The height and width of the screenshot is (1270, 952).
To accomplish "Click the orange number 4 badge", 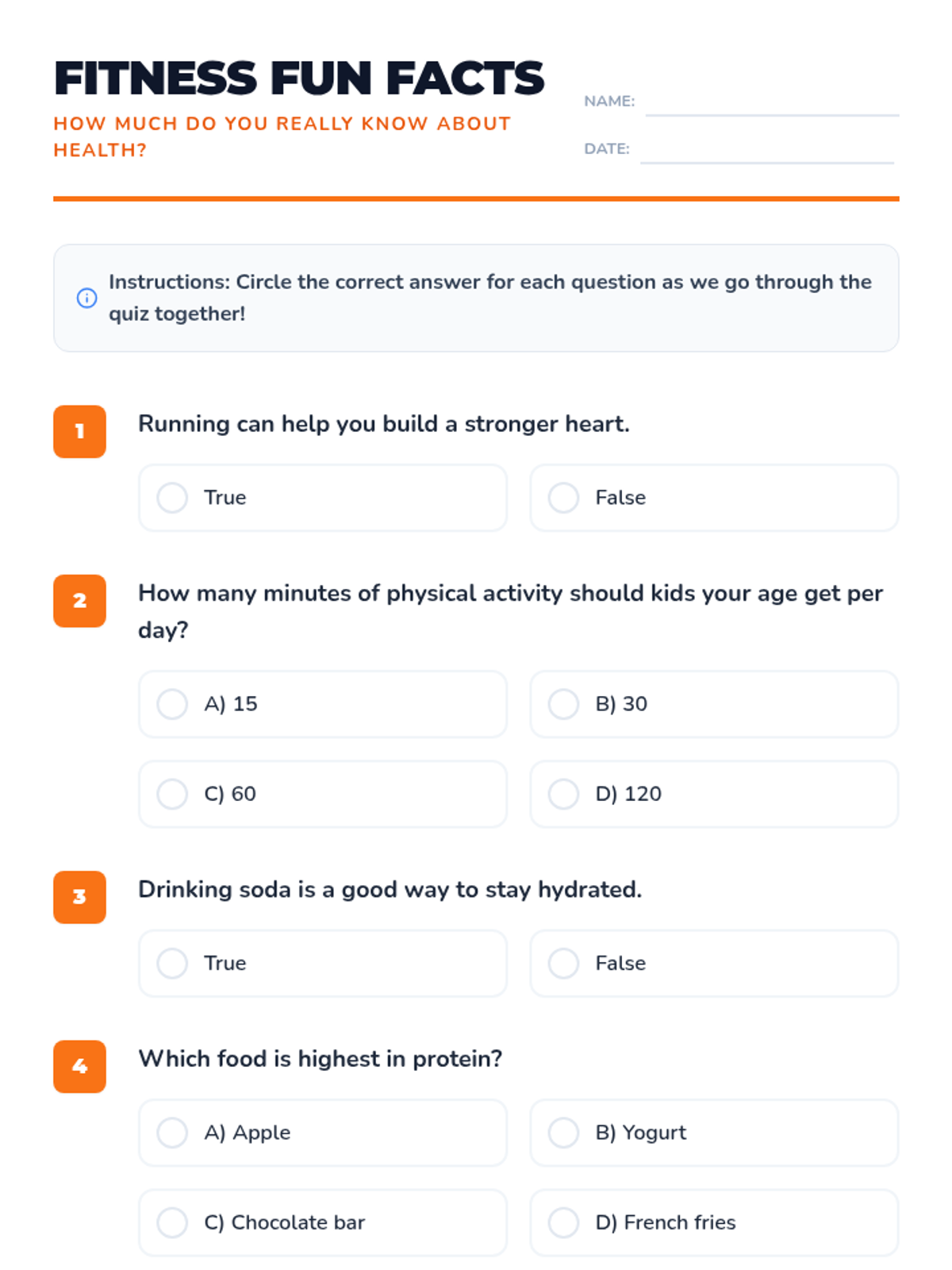I will [x=79, y=1066].
